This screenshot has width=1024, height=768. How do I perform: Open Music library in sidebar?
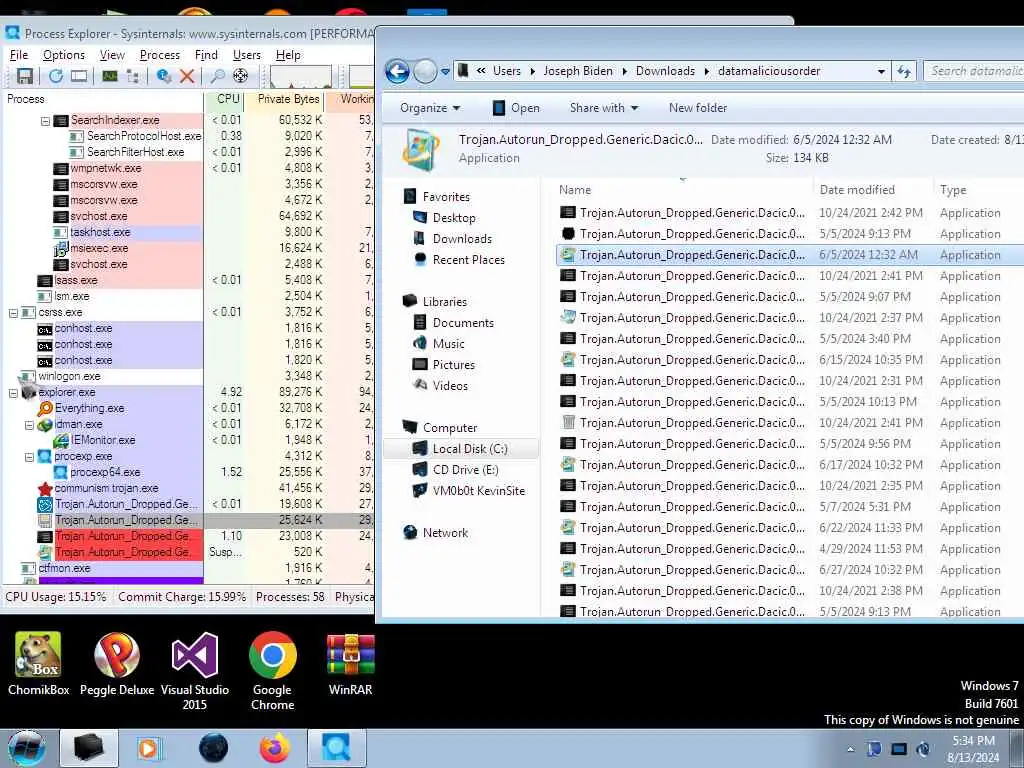(449, 344)
